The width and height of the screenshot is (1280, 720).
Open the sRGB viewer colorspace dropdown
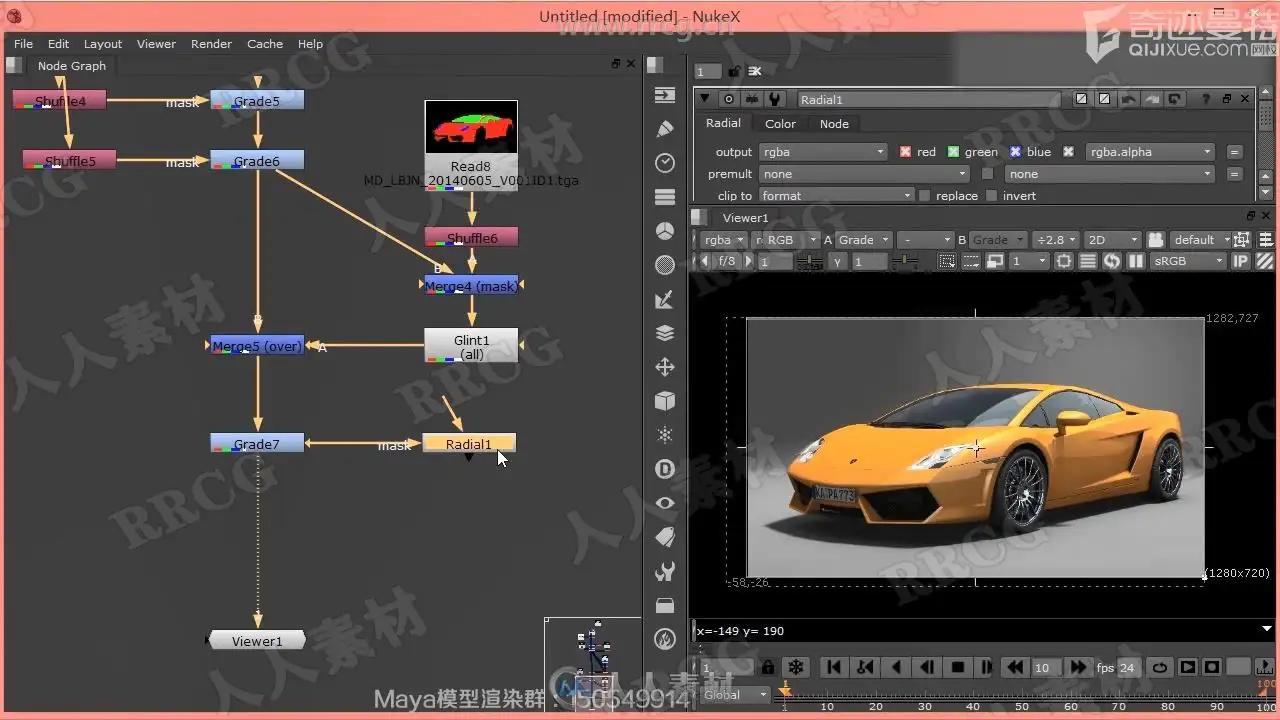pyautogui.click(x=1187, y=261)
